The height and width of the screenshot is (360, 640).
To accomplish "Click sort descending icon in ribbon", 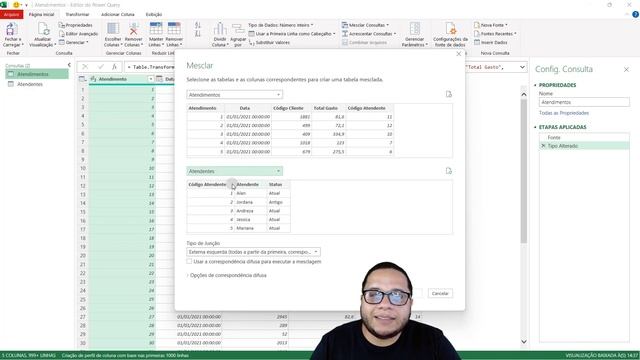I will (x=198, y=34).
